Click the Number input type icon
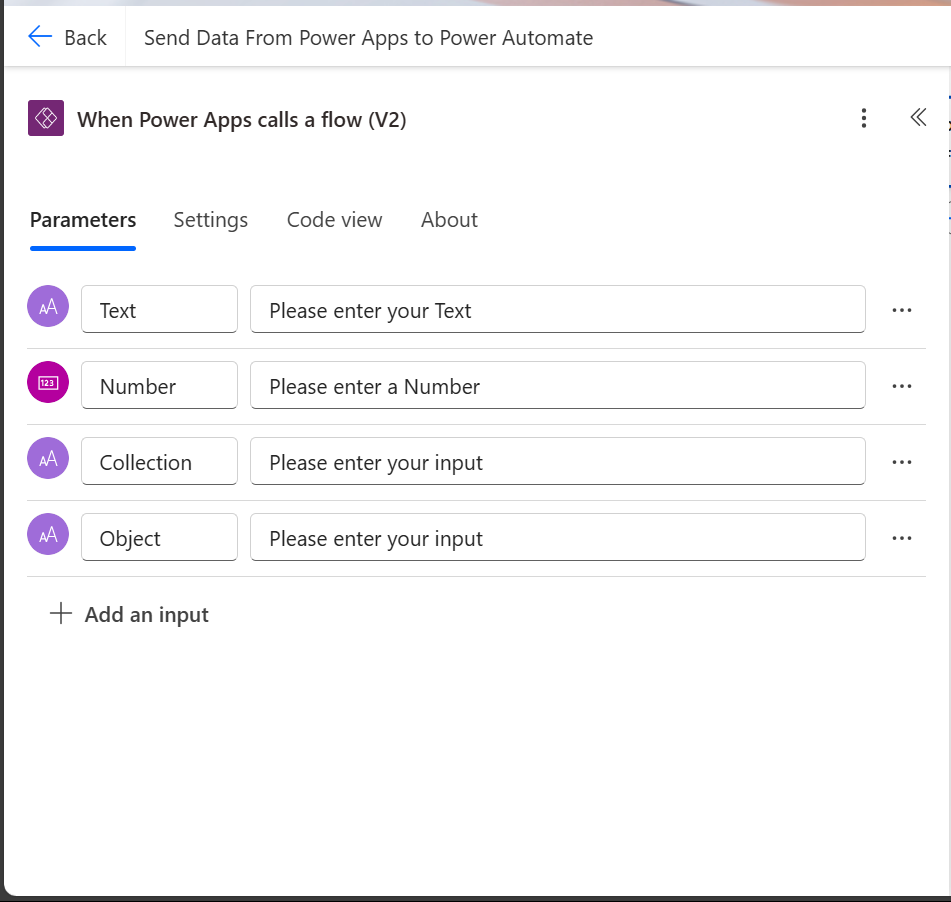 pyautogui.click(x=48, y=382)
